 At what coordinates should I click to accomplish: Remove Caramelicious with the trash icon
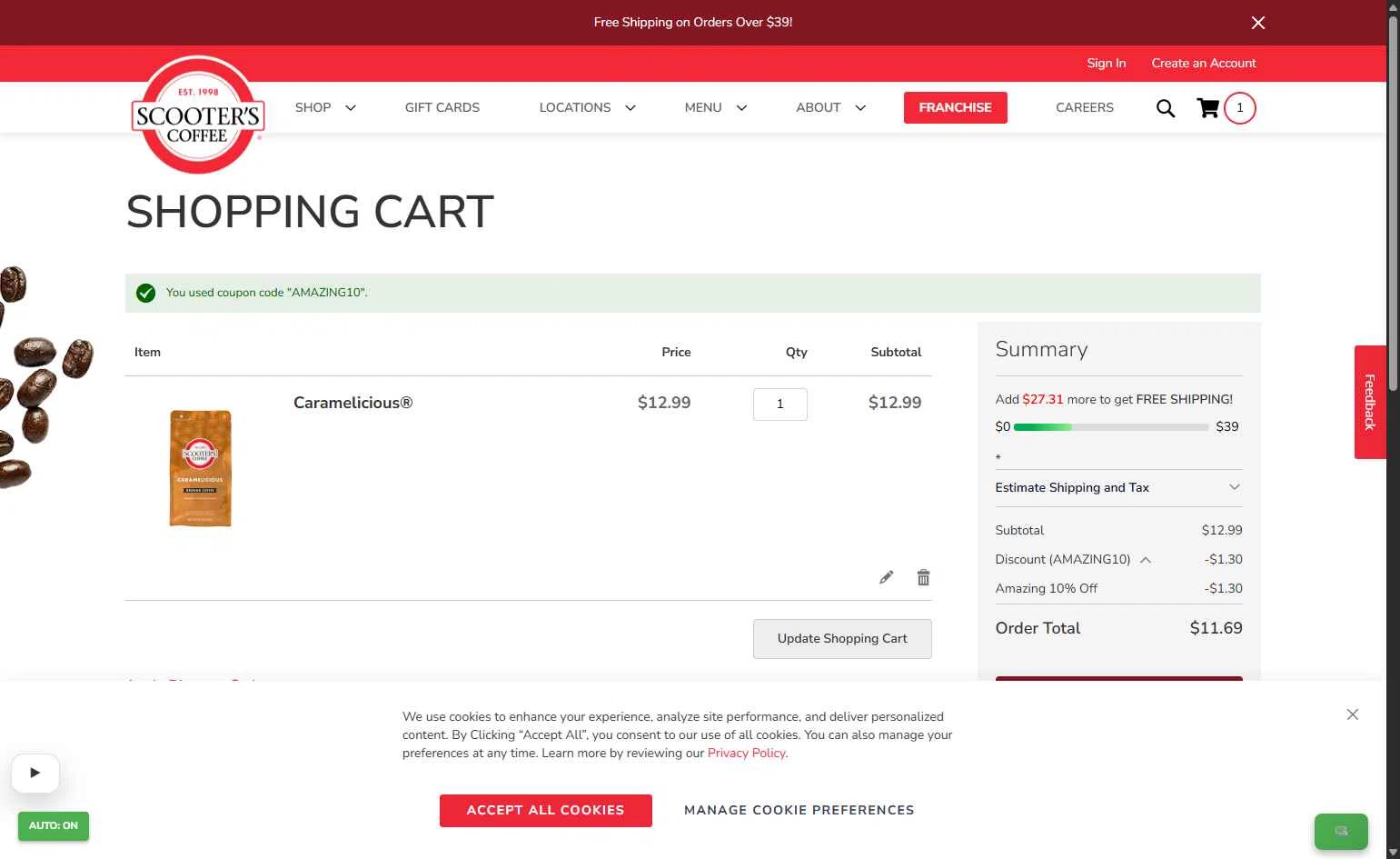click(x=923, y=577)
